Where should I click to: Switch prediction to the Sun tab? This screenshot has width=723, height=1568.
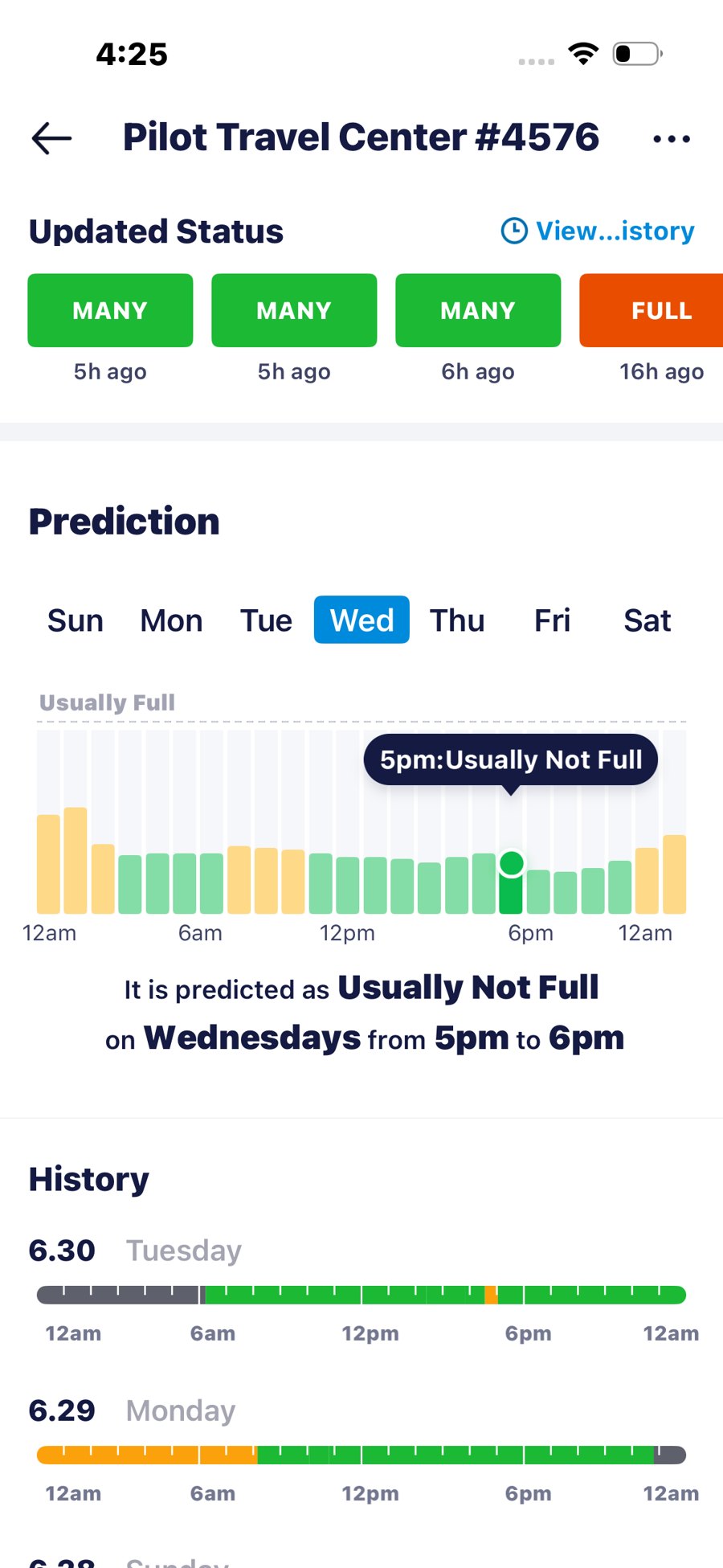76,620
